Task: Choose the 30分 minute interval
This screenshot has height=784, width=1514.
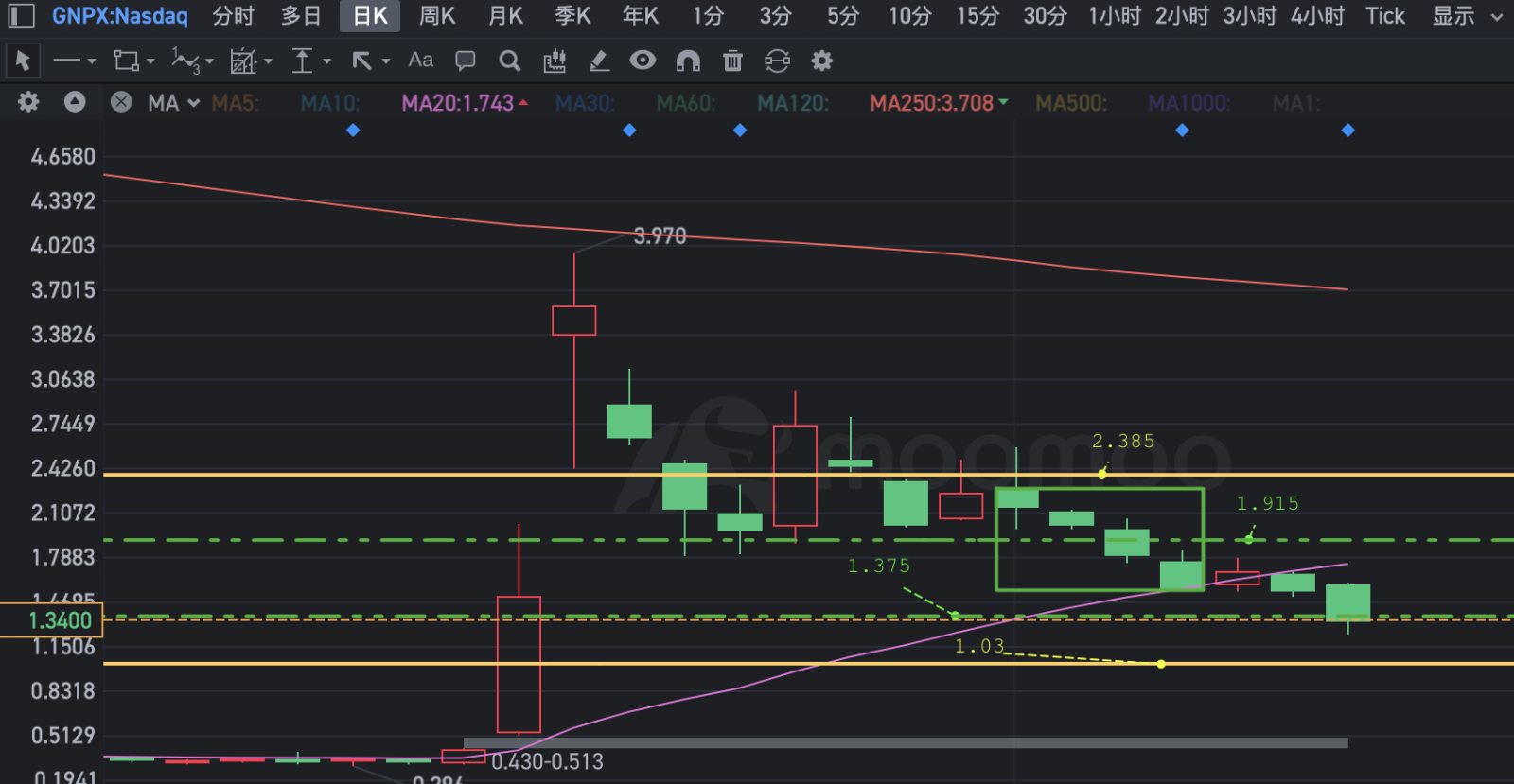Action: pos(1046,16)
